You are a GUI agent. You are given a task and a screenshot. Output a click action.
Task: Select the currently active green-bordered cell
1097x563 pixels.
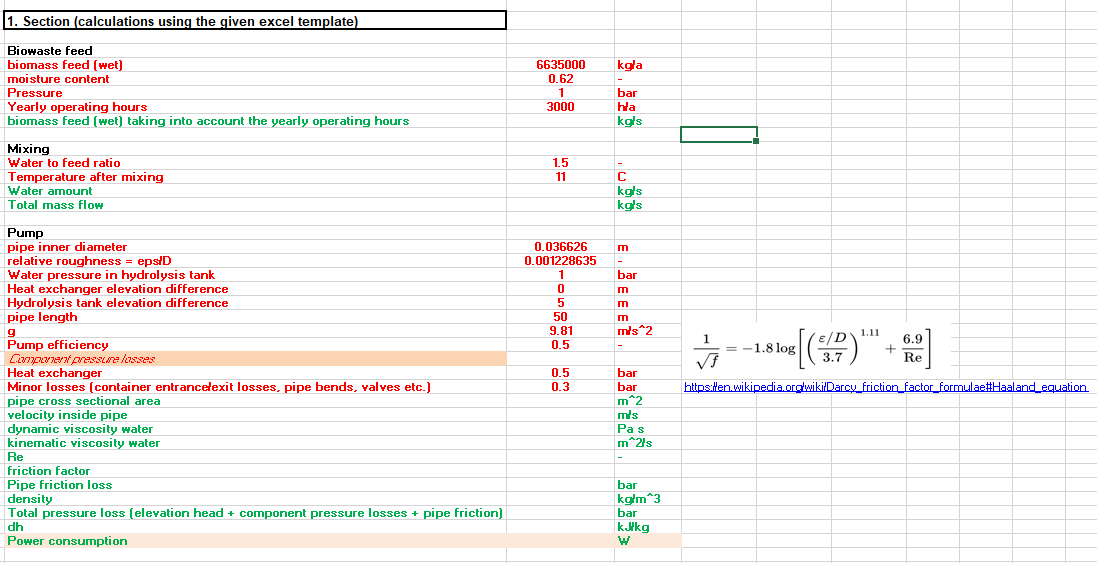point(719,134)
